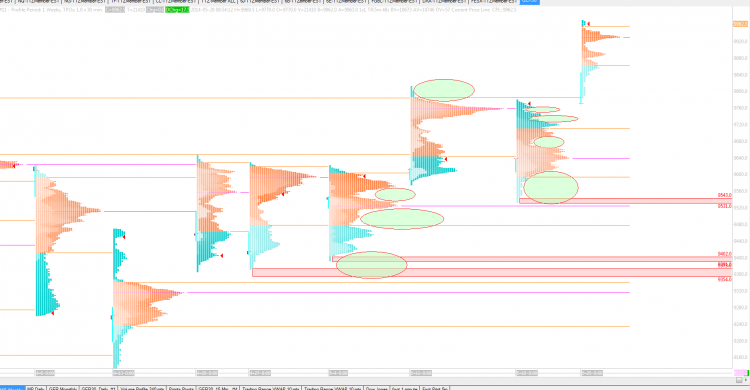Image resolution: width=750 pixels, height=390 pixels.
Task: Click the scroll-right arrow beside the scrollbar
Action: [746, 380]
